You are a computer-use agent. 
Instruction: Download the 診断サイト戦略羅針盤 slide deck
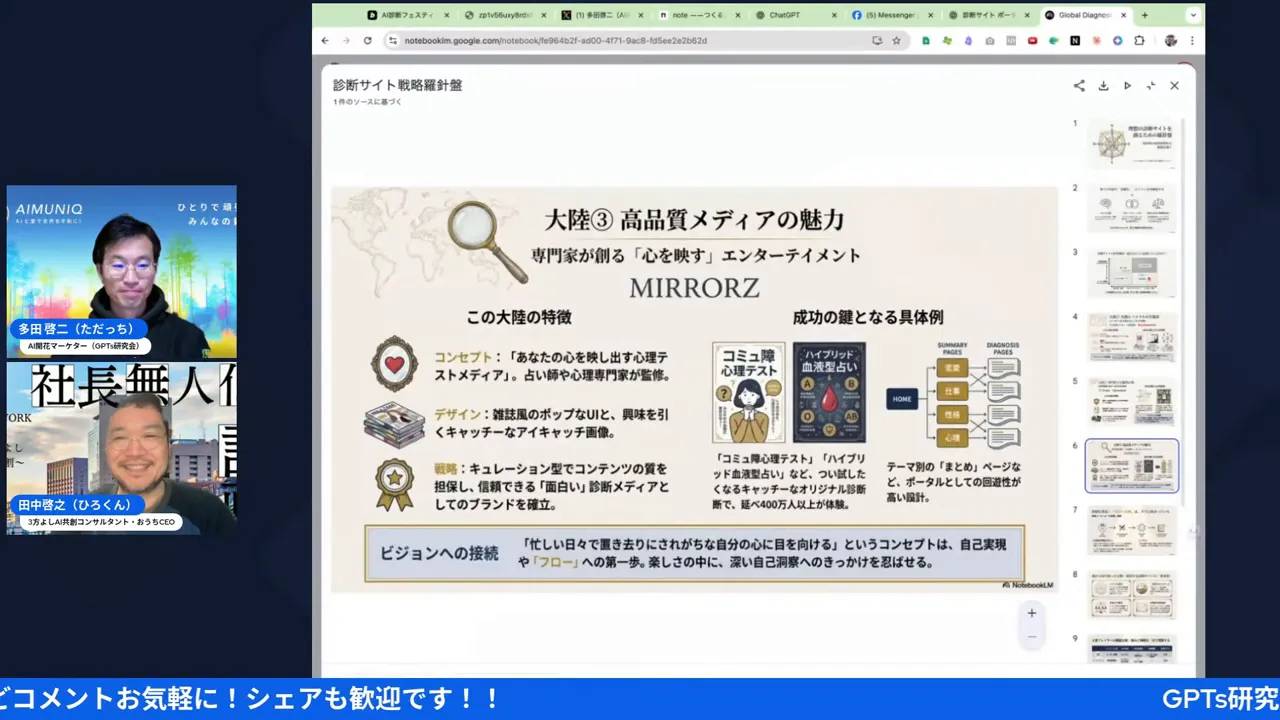click(1103, 86)
